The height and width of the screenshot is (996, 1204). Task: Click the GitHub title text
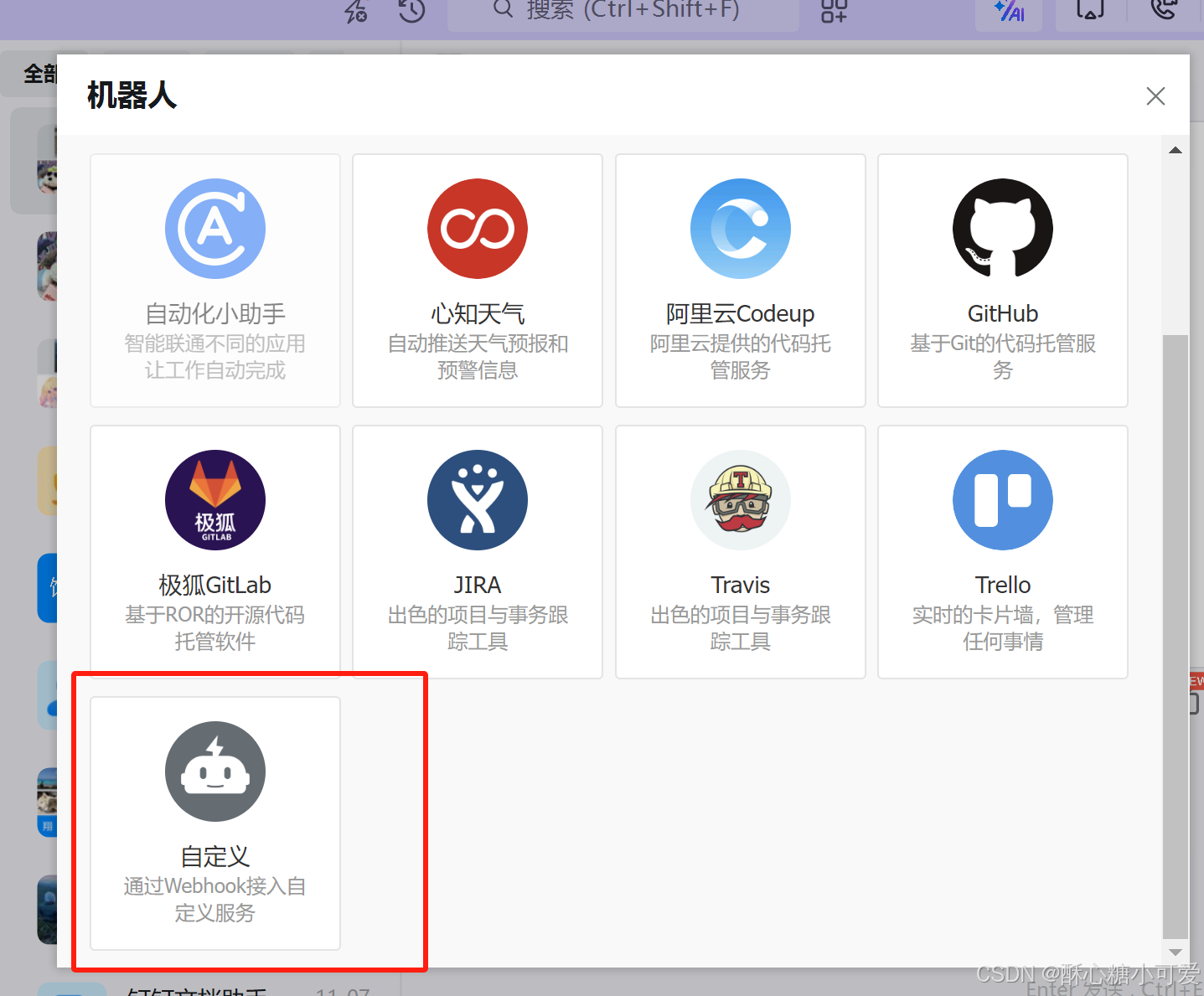pos(1003,314)
